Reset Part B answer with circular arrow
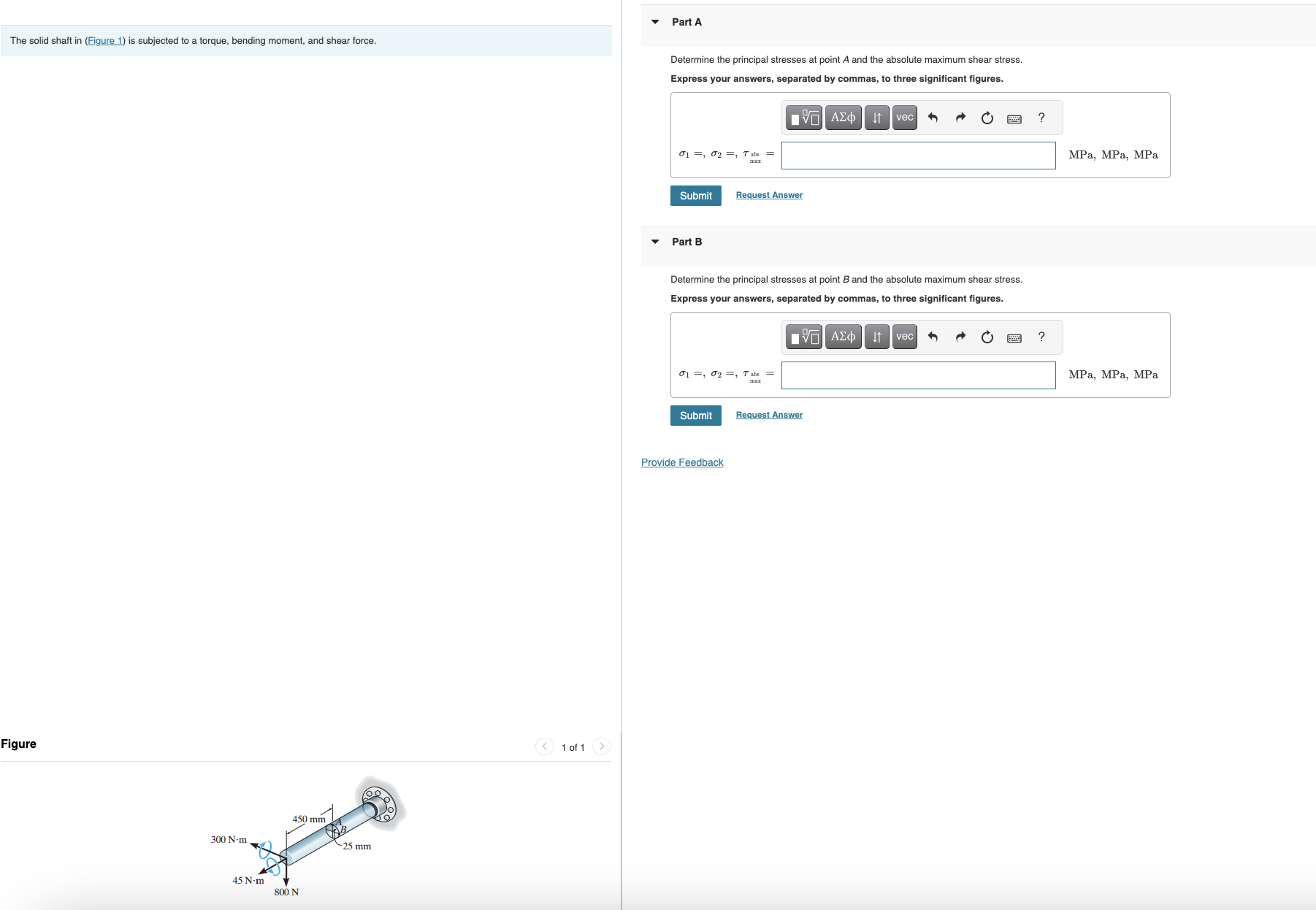Viewport: 1316px width, 910px height. point(987,337)
